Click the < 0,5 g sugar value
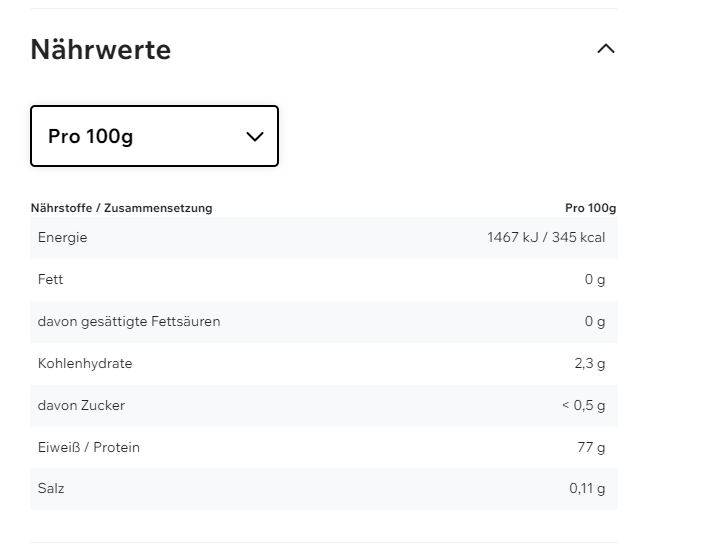710x554 pixels. pos(583,406)
